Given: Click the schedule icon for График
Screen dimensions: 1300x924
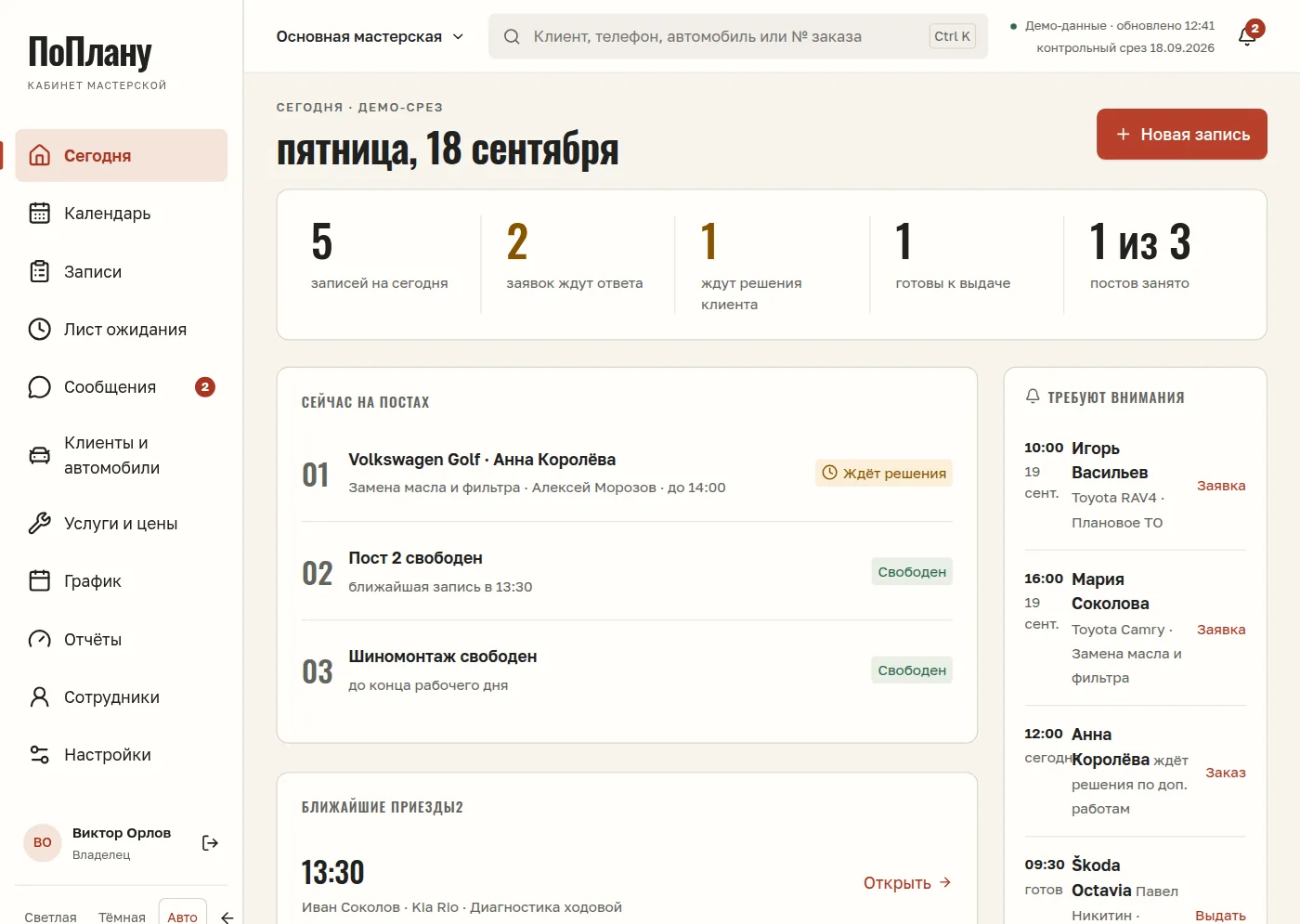Looking at the screenshot, I should [x=39, y=581].
